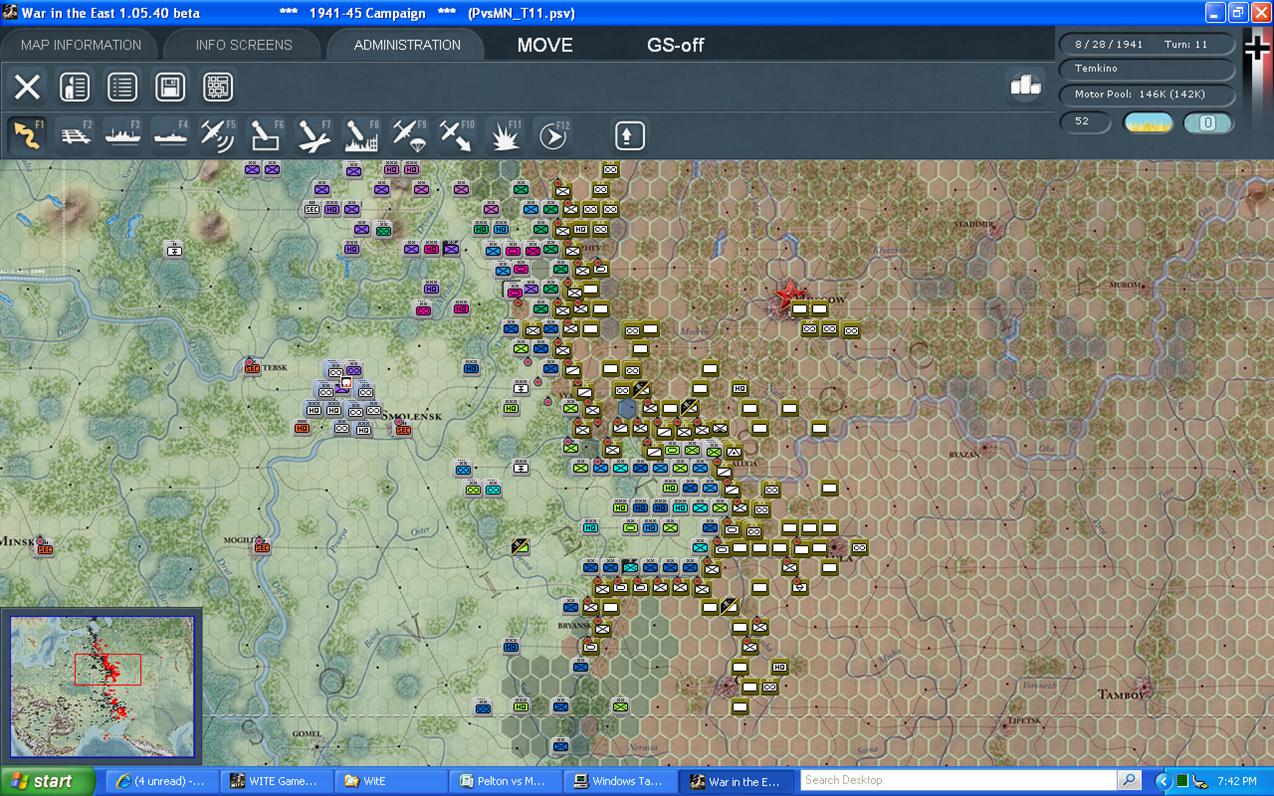The image size is (1274, 796).
Task: Click the 52 value field
Action: pyautogui.click(x=1085, y=122)
